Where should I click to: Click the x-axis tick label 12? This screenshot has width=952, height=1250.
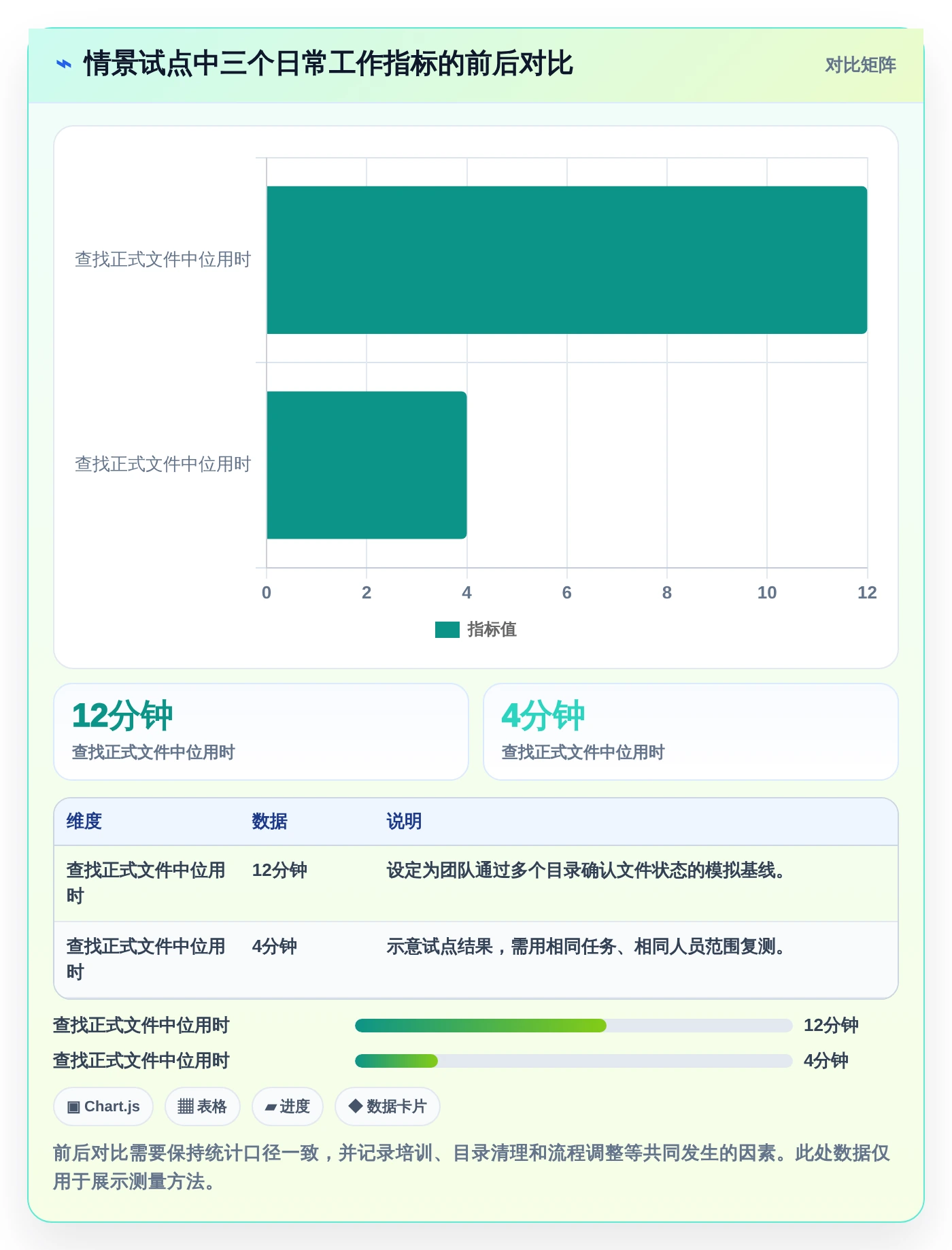(x=867, y=593)
